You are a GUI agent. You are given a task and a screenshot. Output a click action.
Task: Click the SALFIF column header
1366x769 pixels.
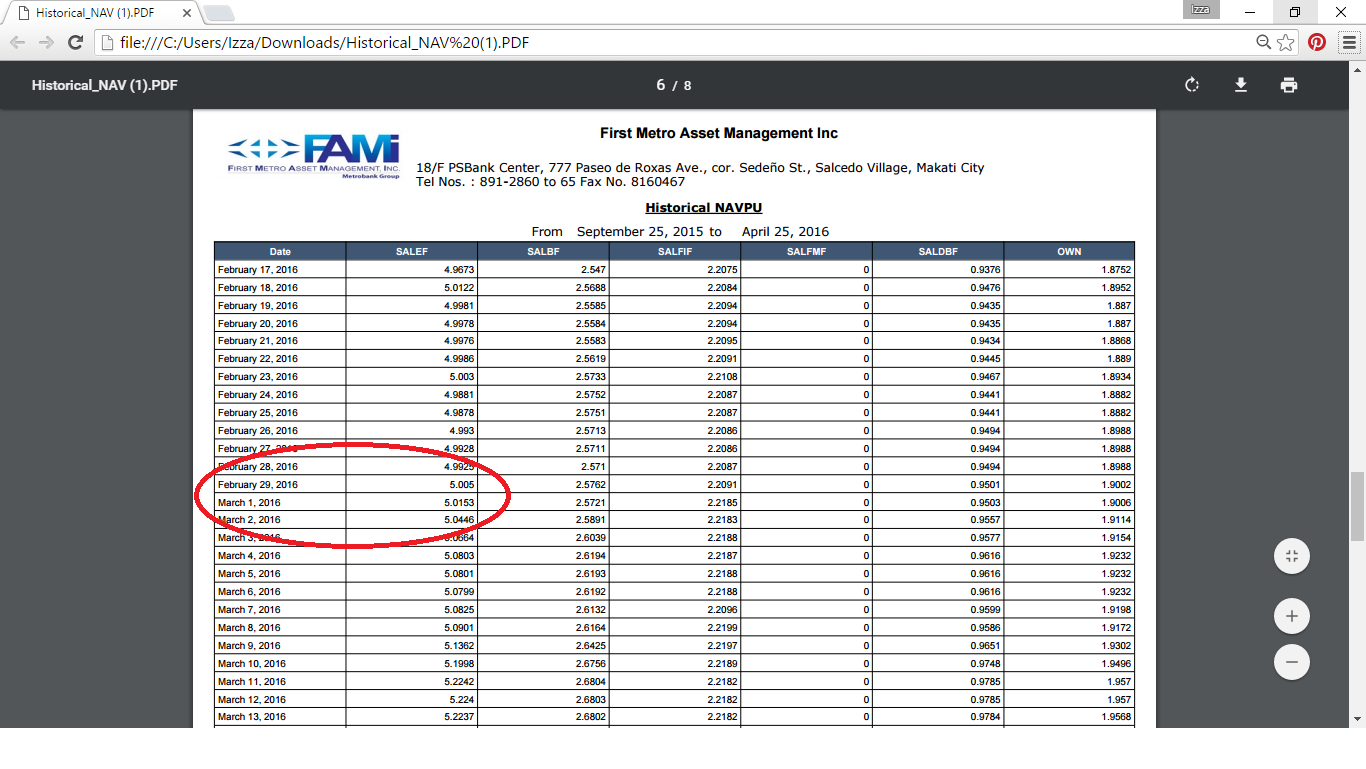675,252
